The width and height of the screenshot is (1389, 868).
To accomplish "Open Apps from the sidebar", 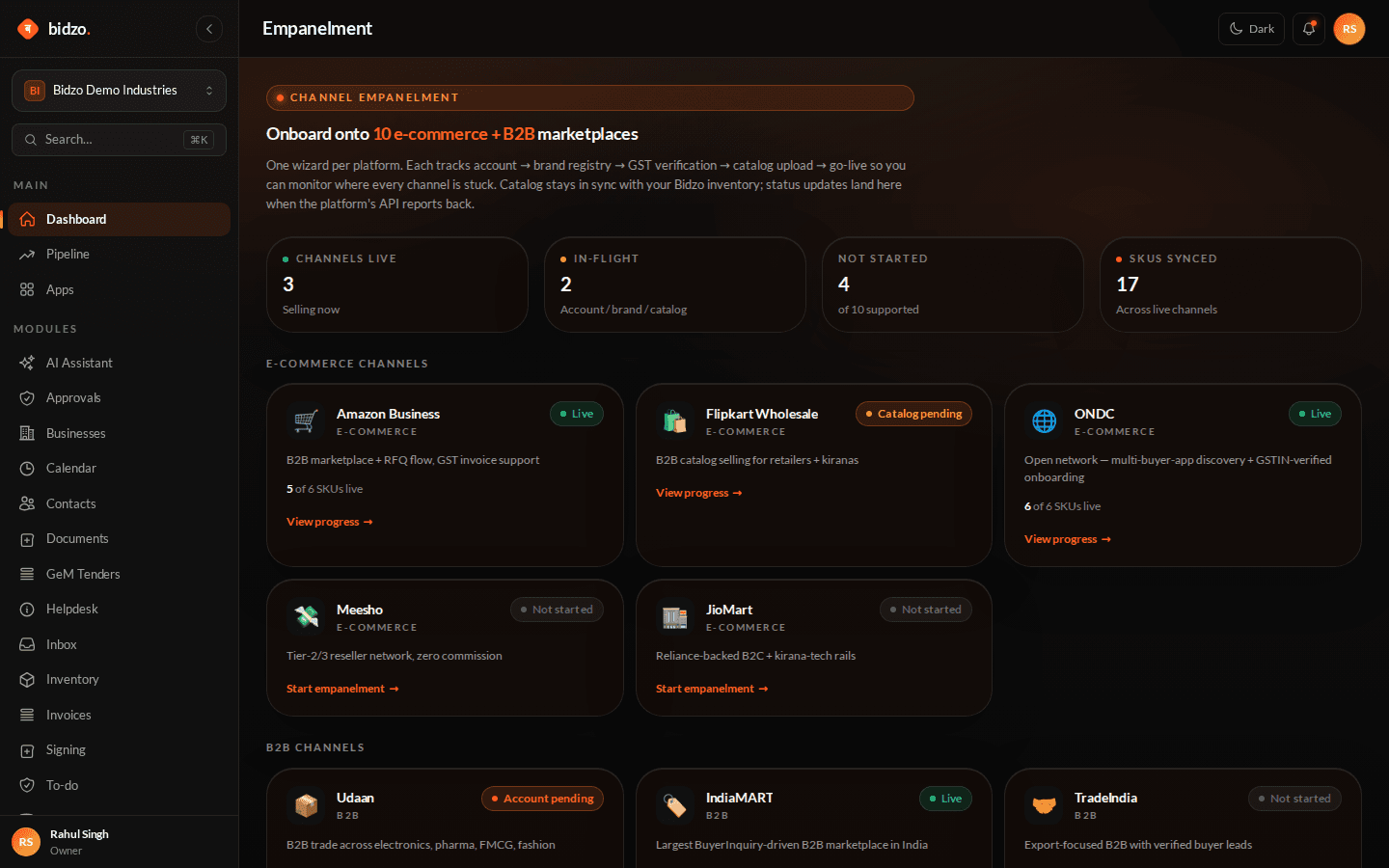I will tap(119, 289).
